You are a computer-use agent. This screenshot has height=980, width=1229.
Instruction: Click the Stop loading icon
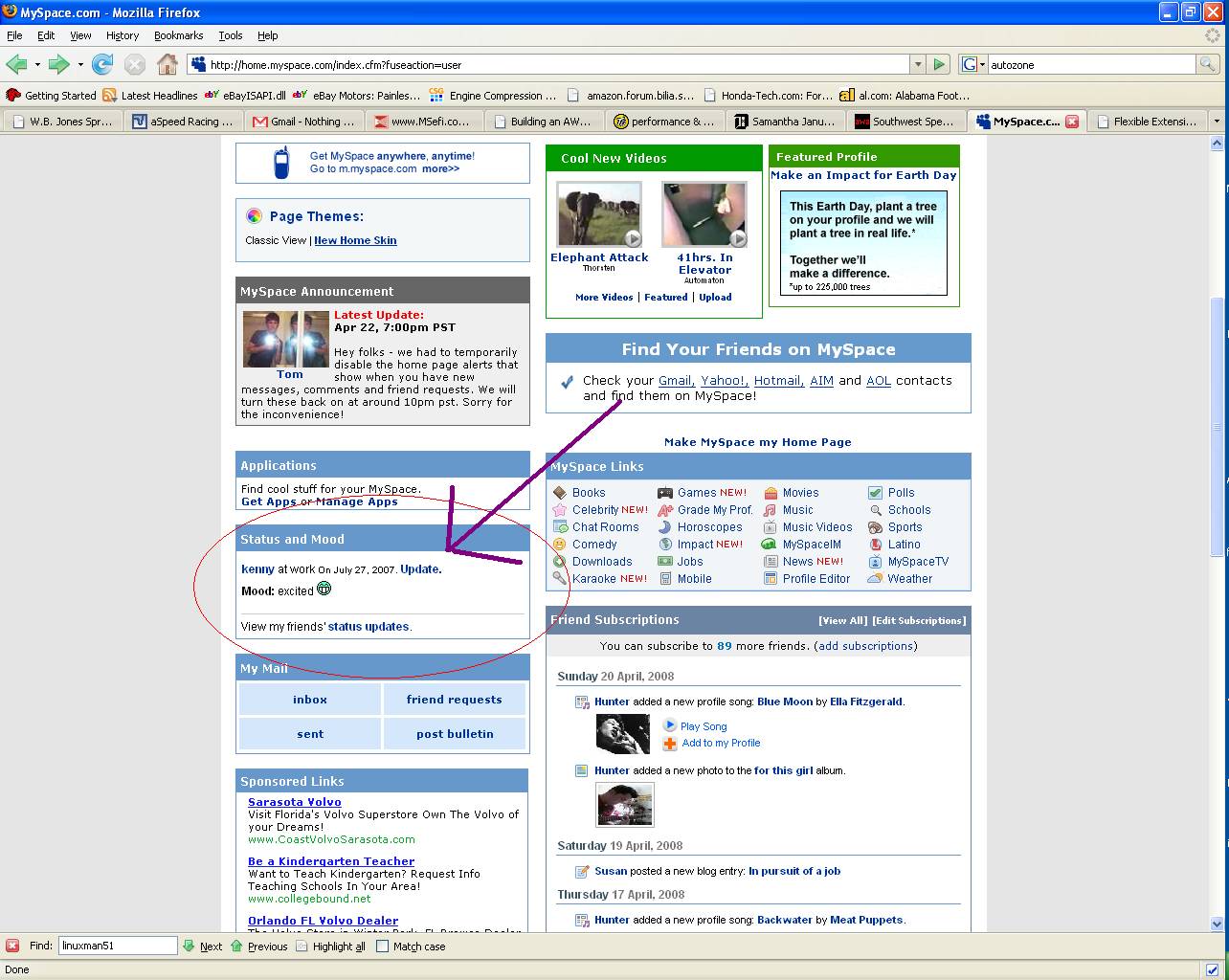[135, 64]
